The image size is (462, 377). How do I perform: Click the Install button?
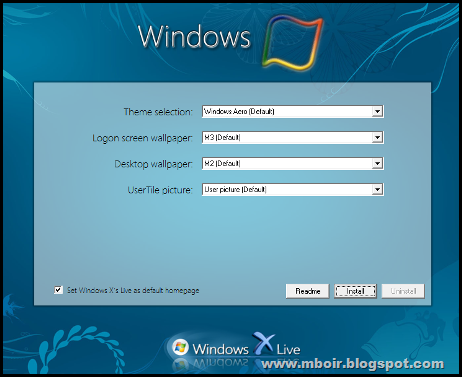pyautogui.click(x=355, y=291)
